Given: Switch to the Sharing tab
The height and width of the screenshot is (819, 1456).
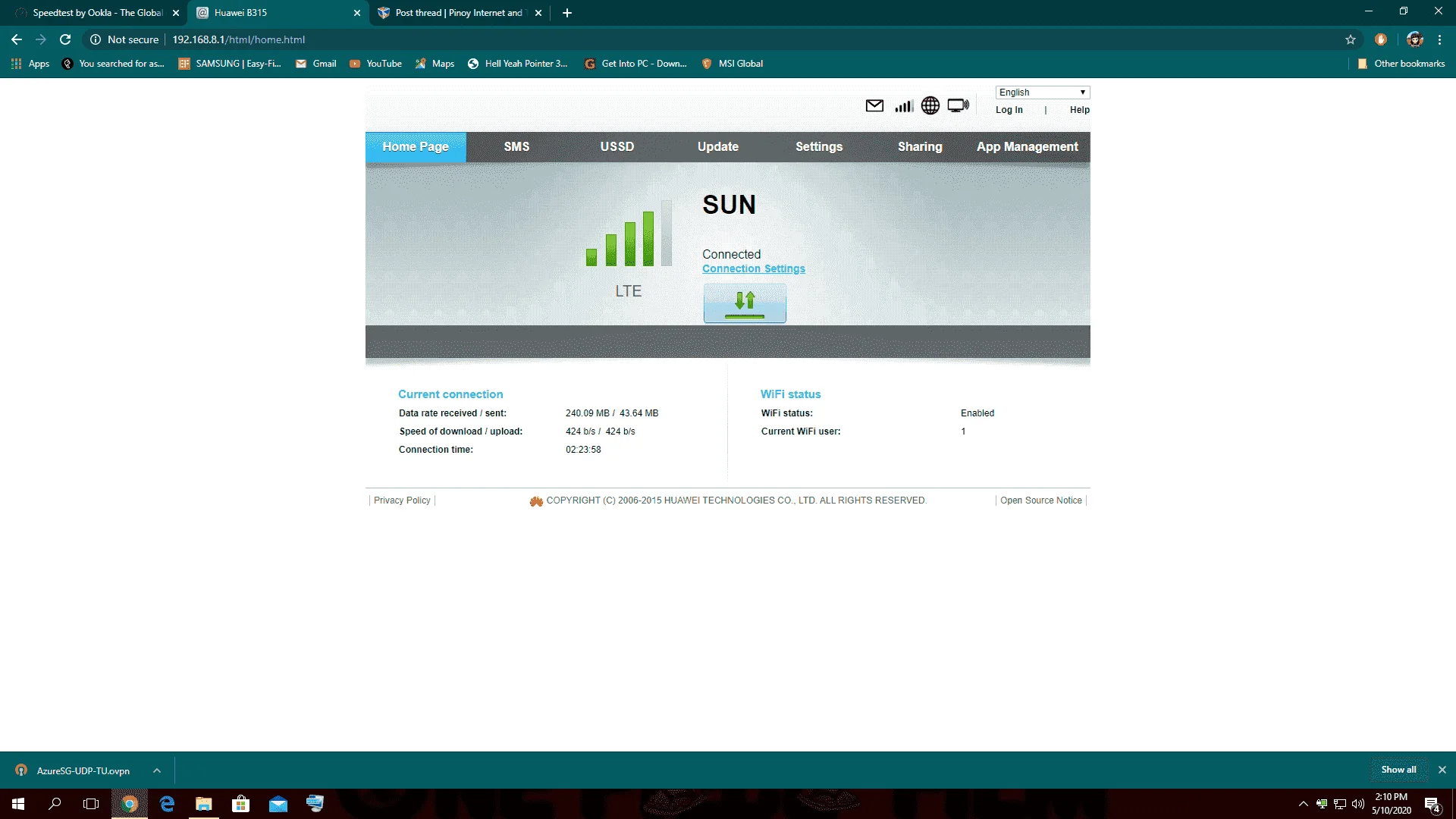Looking at the screenshot, I should 920,147.
